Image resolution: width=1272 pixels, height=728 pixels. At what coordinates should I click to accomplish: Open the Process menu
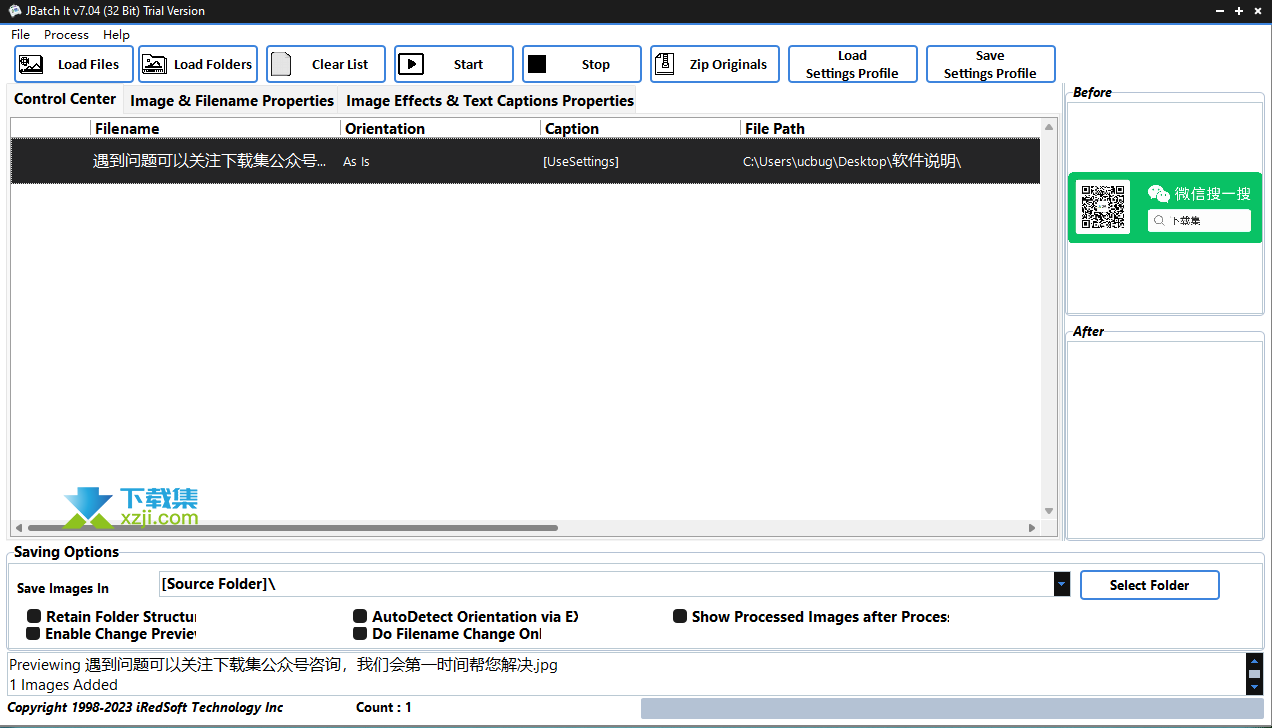tap(66, 34)
